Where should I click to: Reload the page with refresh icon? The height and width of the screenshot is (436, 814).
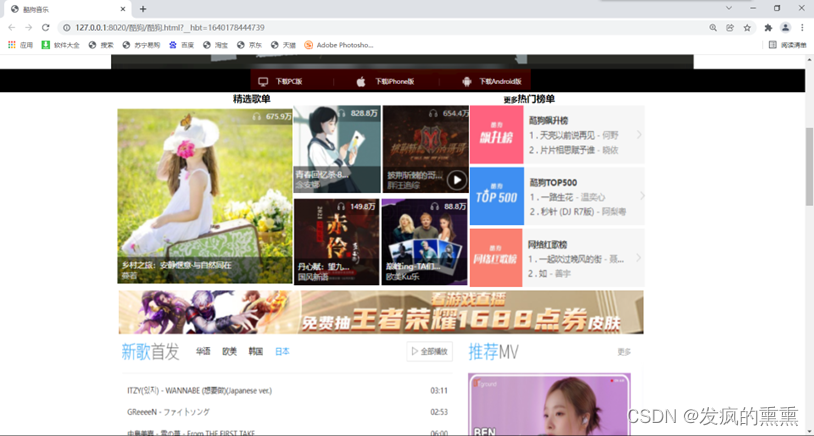[x=46, y=28]
